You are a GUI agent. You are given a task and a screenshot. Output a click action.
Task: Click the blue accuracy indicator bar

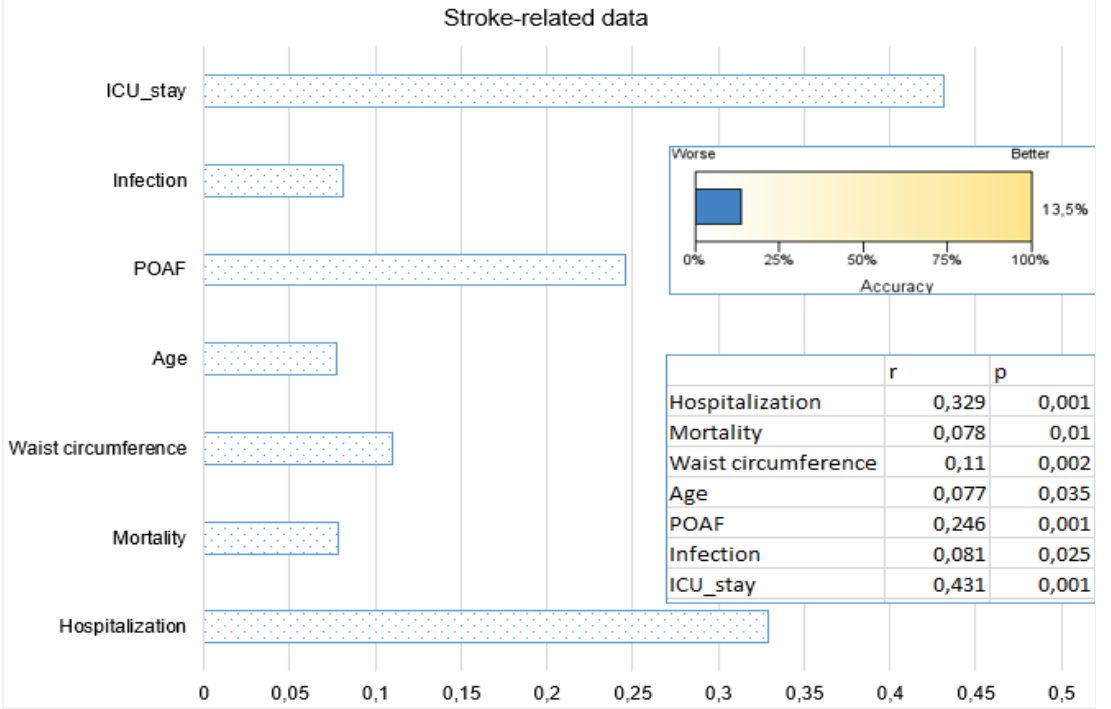718,207
